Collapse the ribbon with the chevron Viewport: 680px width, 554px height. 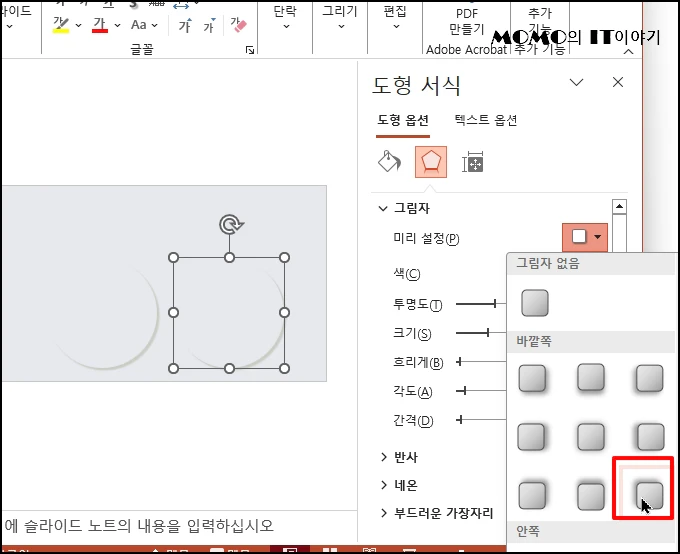(x=628, y=52)
